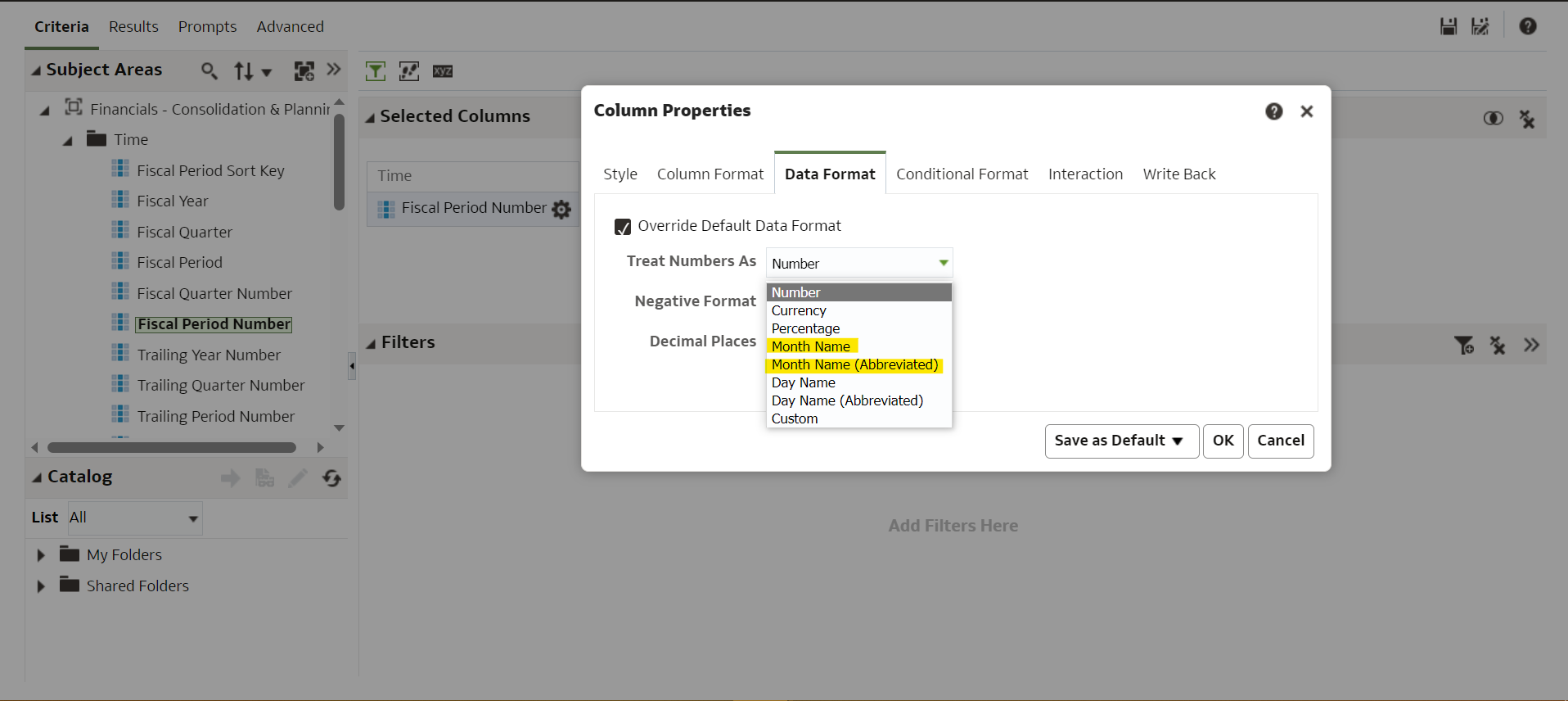Collapse the Subject Areas panel

coord(36,71)
